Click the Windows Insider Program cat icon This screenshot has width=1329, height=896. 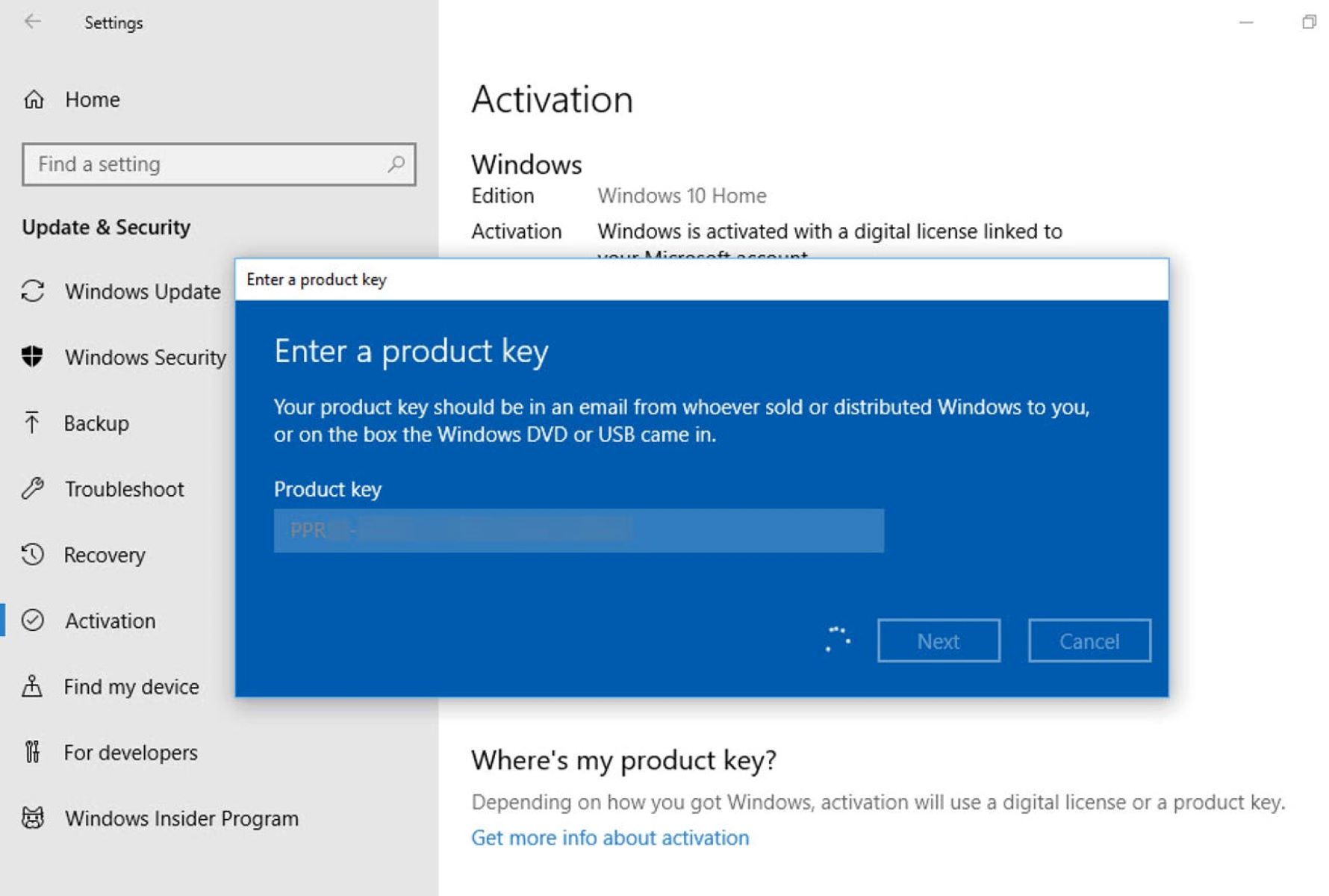(33, 818)
